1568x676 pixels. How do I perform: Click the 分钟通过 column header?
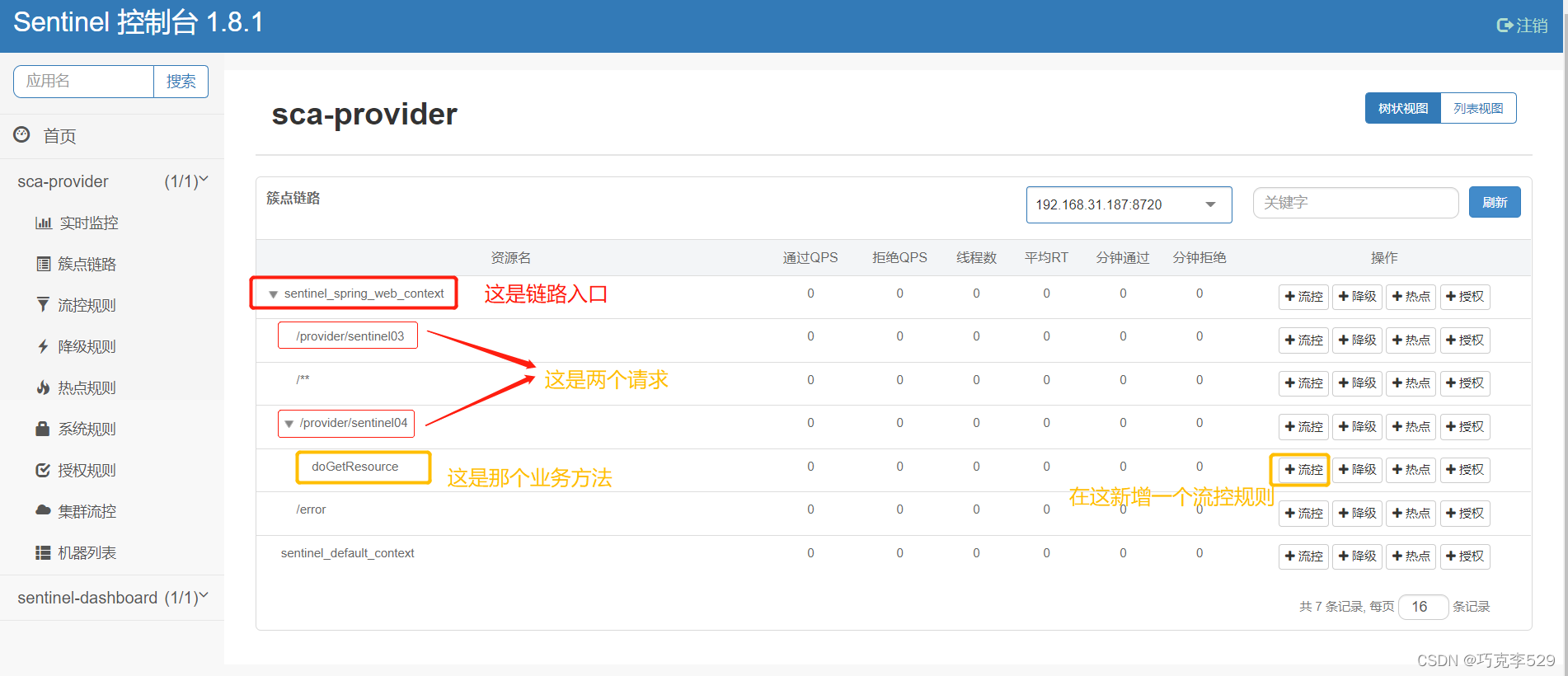point(1123,258)
